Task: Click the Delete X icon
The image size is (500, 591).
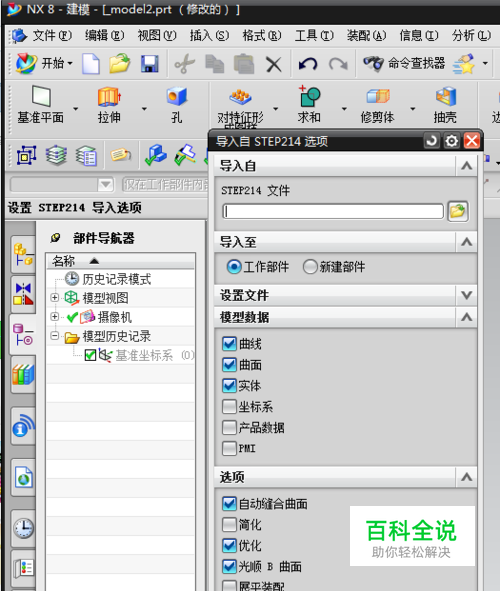Action: point(274,64)
